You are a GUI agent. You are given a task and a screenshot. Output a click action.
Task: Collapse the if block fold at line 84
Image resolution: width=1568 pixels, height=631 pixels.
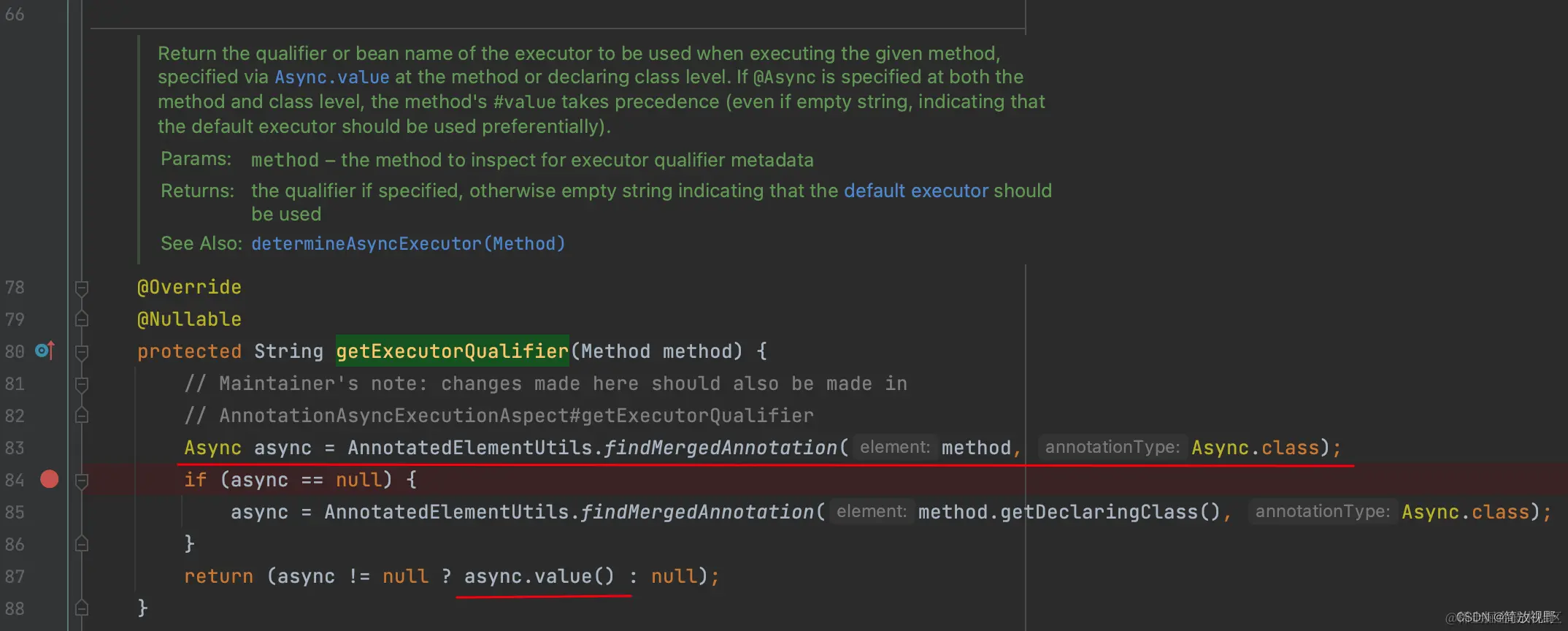pyautogui.click(x=82, y=481)
